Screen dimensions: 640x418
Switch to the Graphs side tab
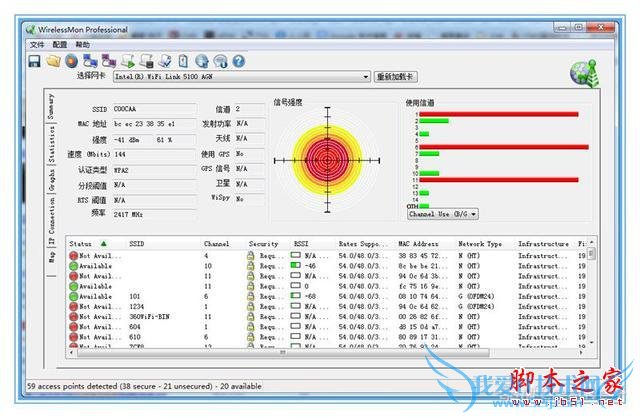[x=51, y=180]
